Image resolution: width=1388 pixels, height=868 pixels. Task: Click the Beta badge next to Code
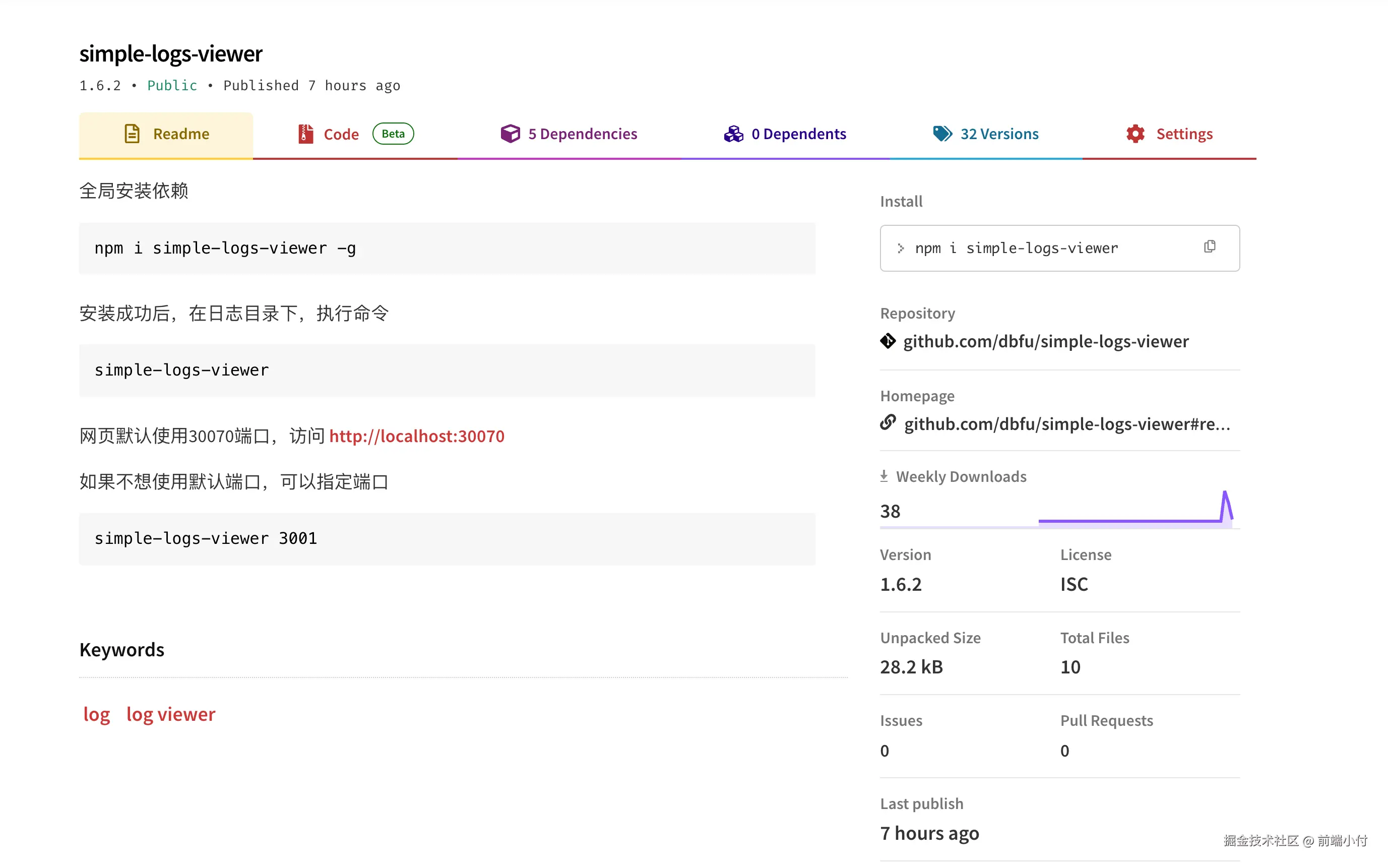pos(393,134)
